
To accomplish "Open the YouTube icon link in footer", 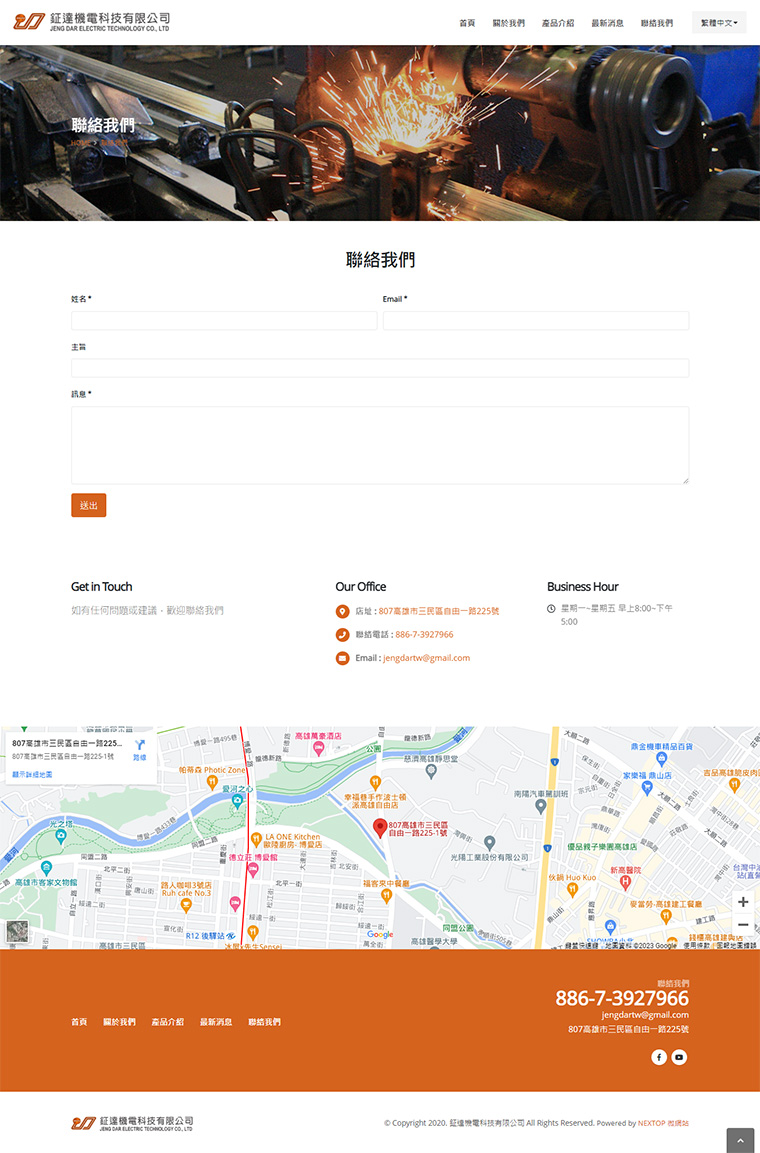I will [x=679, y=1057].
